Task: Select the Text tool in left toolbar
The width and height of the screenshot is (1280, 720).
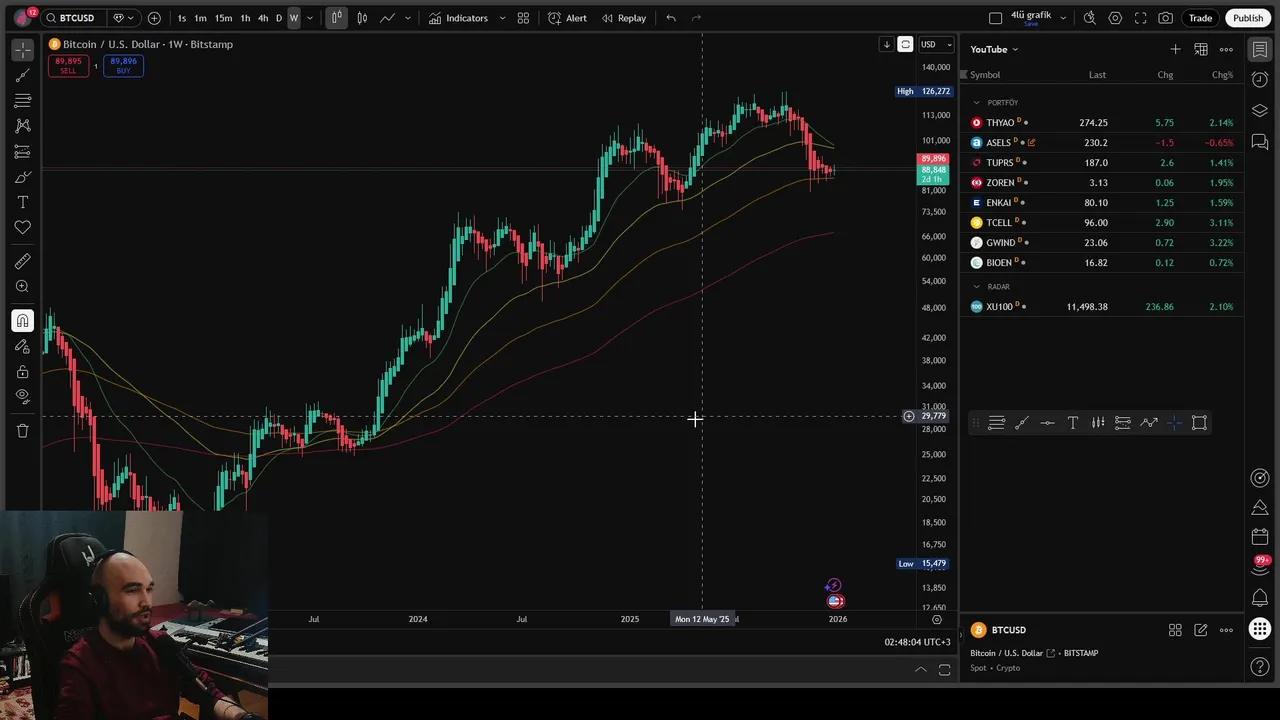Action: 22,202
